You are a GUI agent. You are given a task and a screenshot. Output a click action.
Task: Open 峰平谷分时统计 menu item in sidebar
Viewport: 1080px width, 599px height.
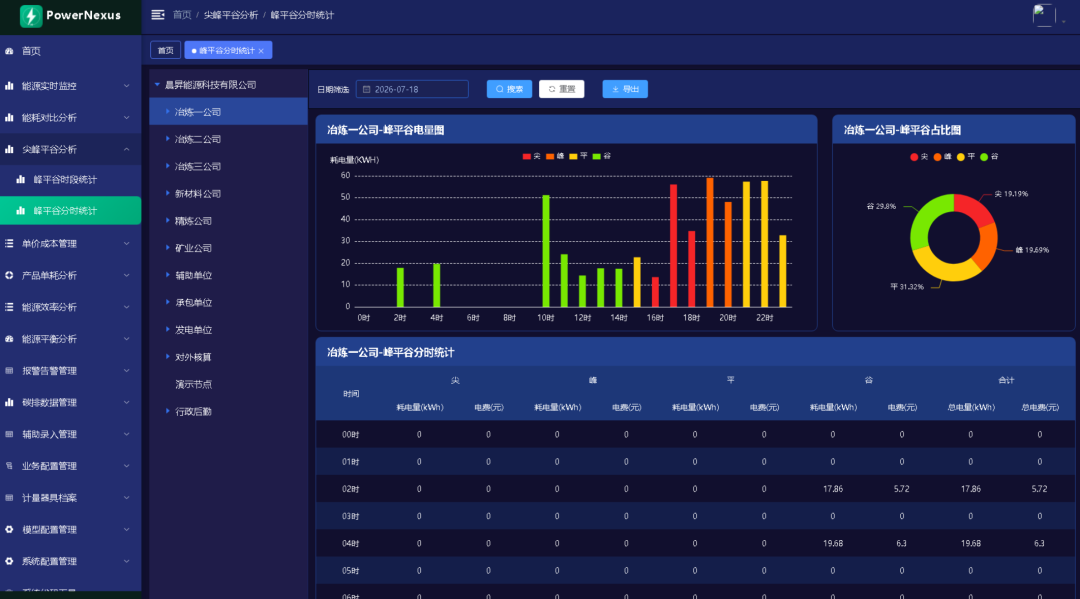pos(70,211)
